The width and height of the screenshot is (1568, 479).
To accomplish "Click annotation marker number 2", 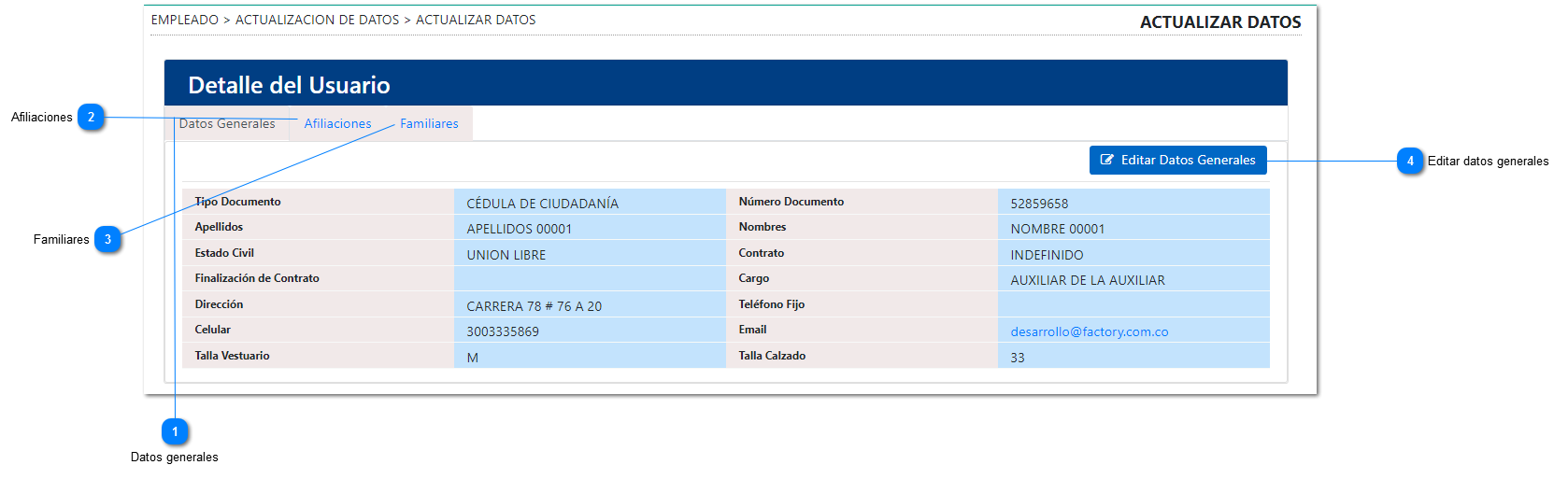I will coord(91,118).
